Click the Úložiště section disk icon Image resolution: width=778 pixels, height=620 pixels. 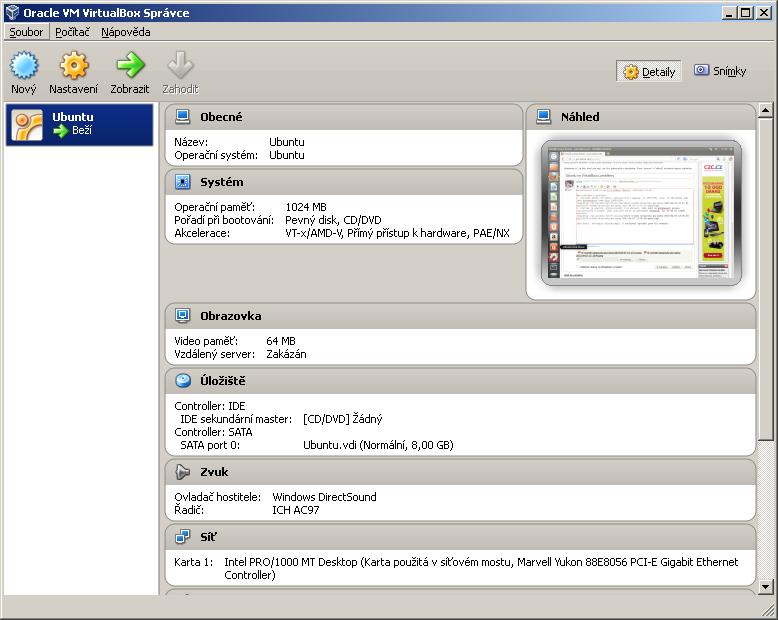click(183, 380)
